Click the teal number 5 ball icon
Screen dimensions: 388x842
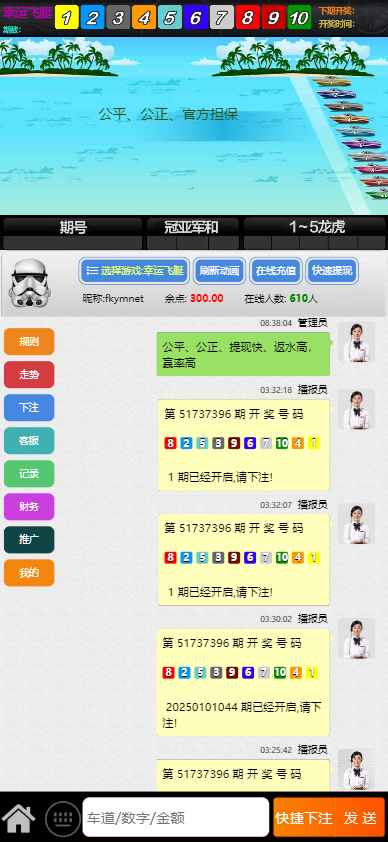click(x=170, y=17)
